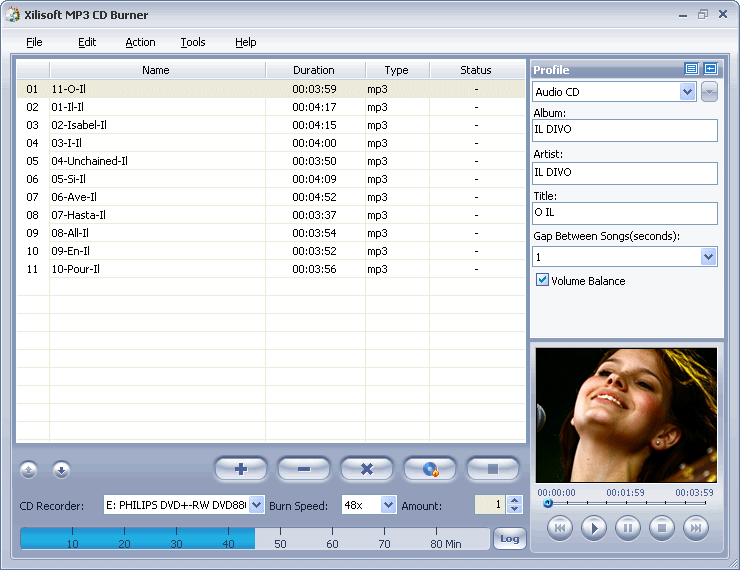Click the Album text field

pyautogui.click(x=625, y=130)
